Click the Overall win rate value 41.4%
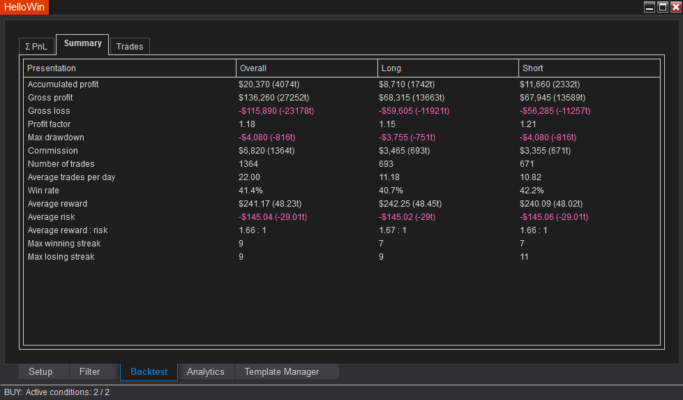This screenshot has width=683, height=400. pyautogui.click(x=250, y=189)
